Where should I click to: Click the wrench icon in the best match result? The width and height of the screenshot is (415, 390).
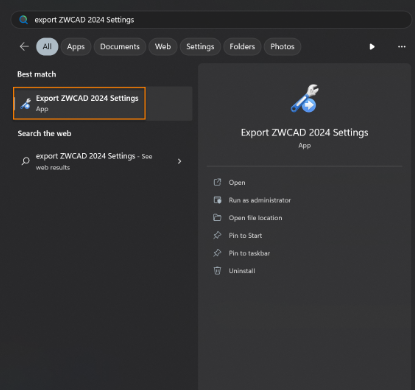(x=26, y=103)
